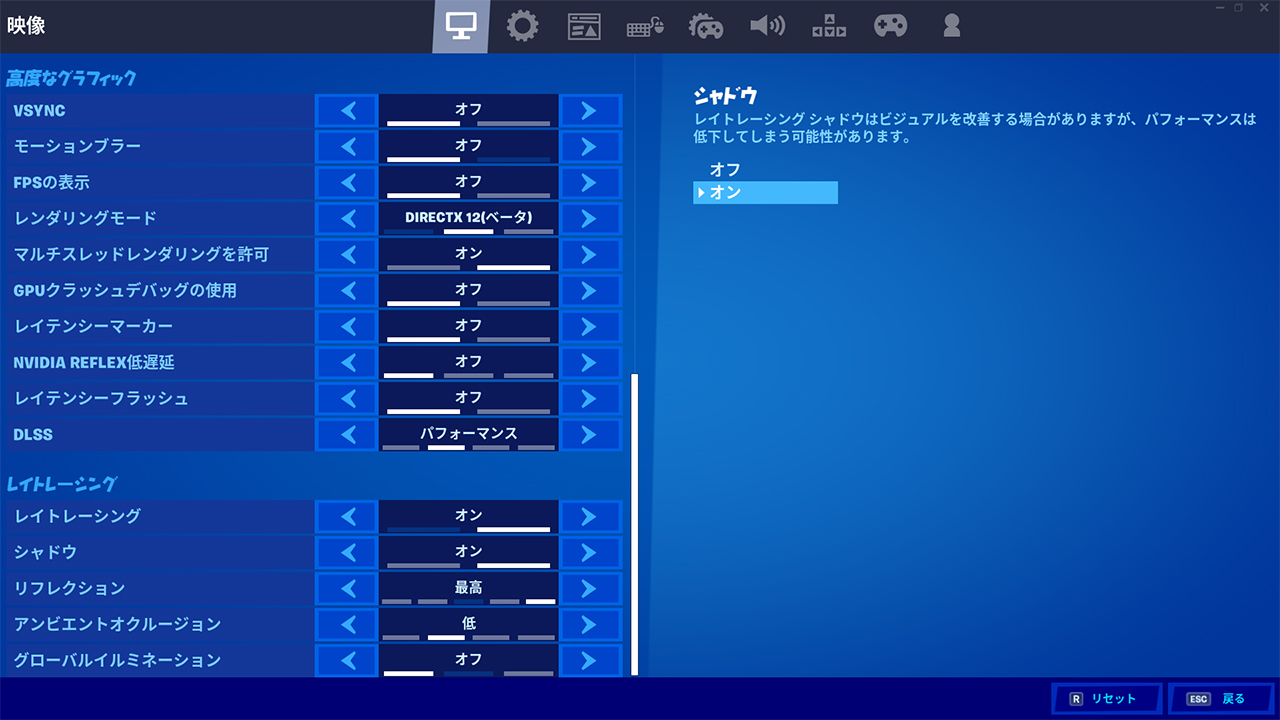Click right arrow for レイテンシーマーカー
This screenshot has height=720, width=1280.
(590, 326)
